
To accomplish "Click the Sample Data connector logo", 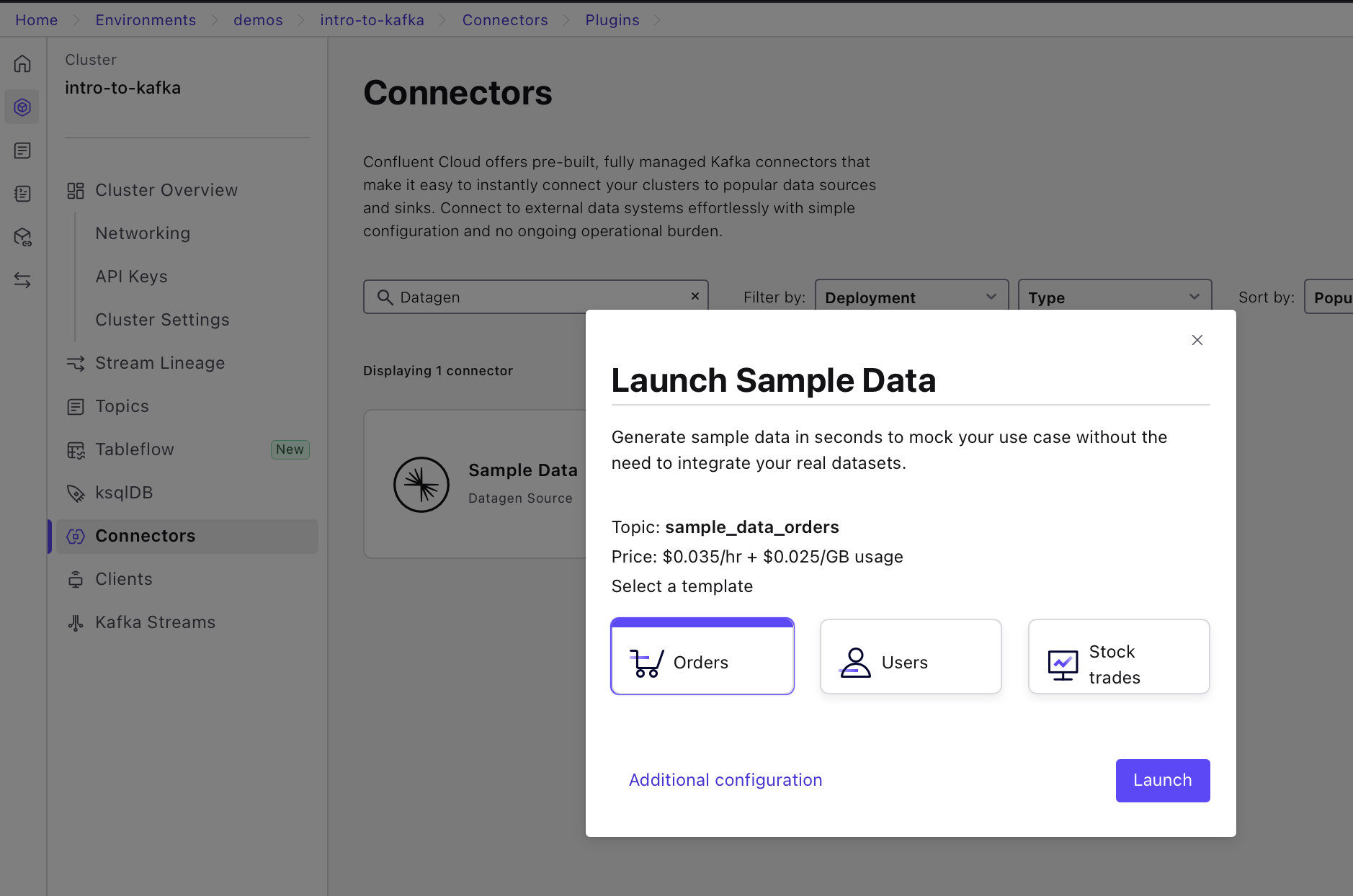I will [x=421, y=485].
